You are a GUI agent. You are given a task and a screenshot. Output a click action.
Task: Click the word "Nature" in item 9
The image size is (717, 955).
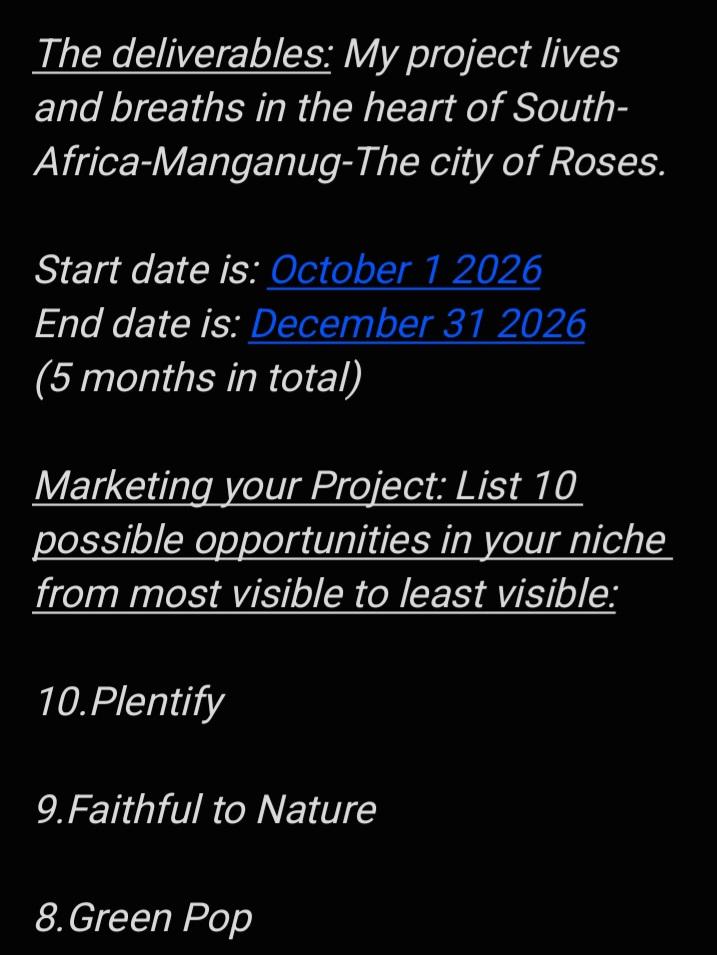pyautogui.click(x=316, y=809)
